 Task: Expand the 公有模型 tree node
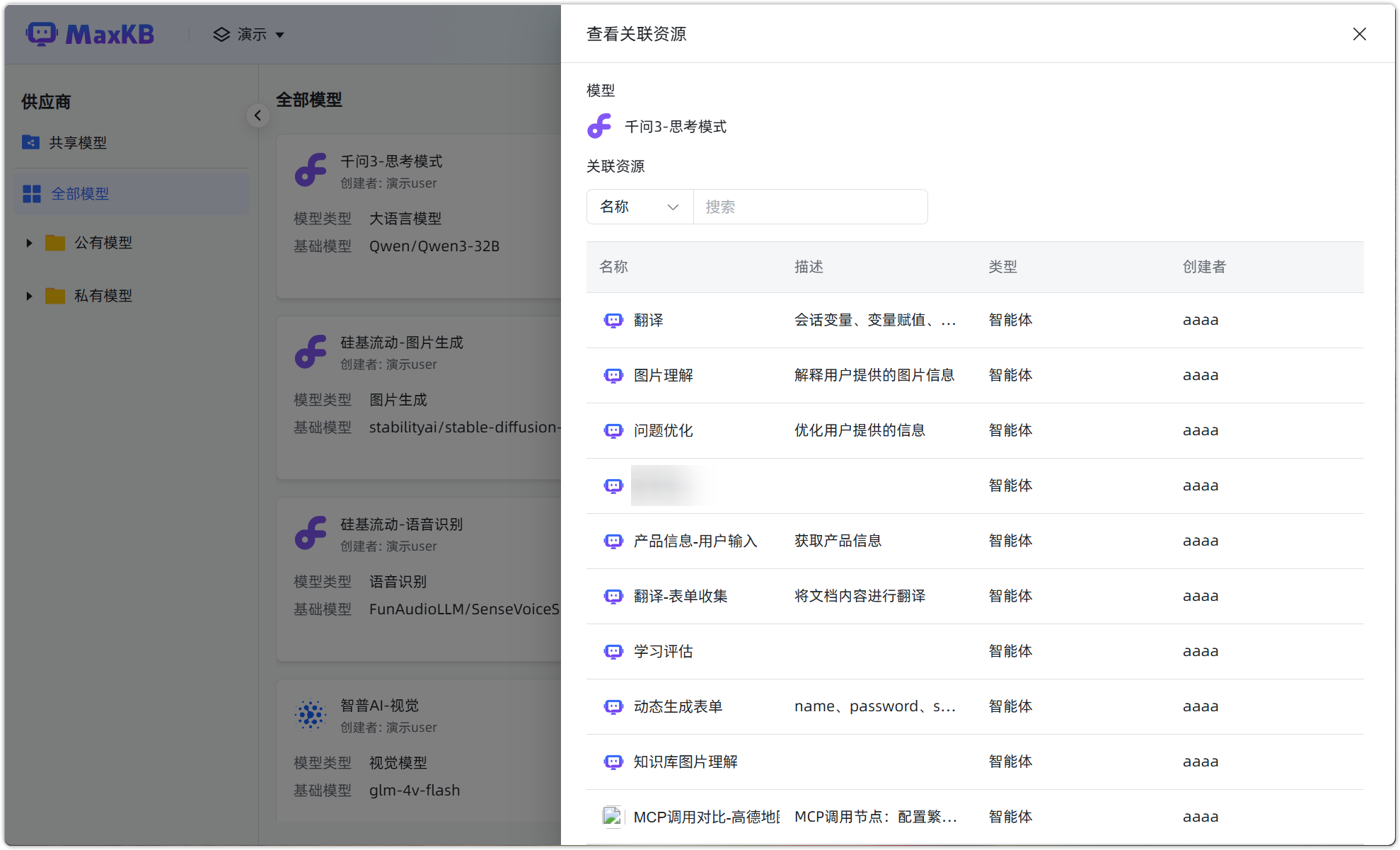(x=29, y=242)
